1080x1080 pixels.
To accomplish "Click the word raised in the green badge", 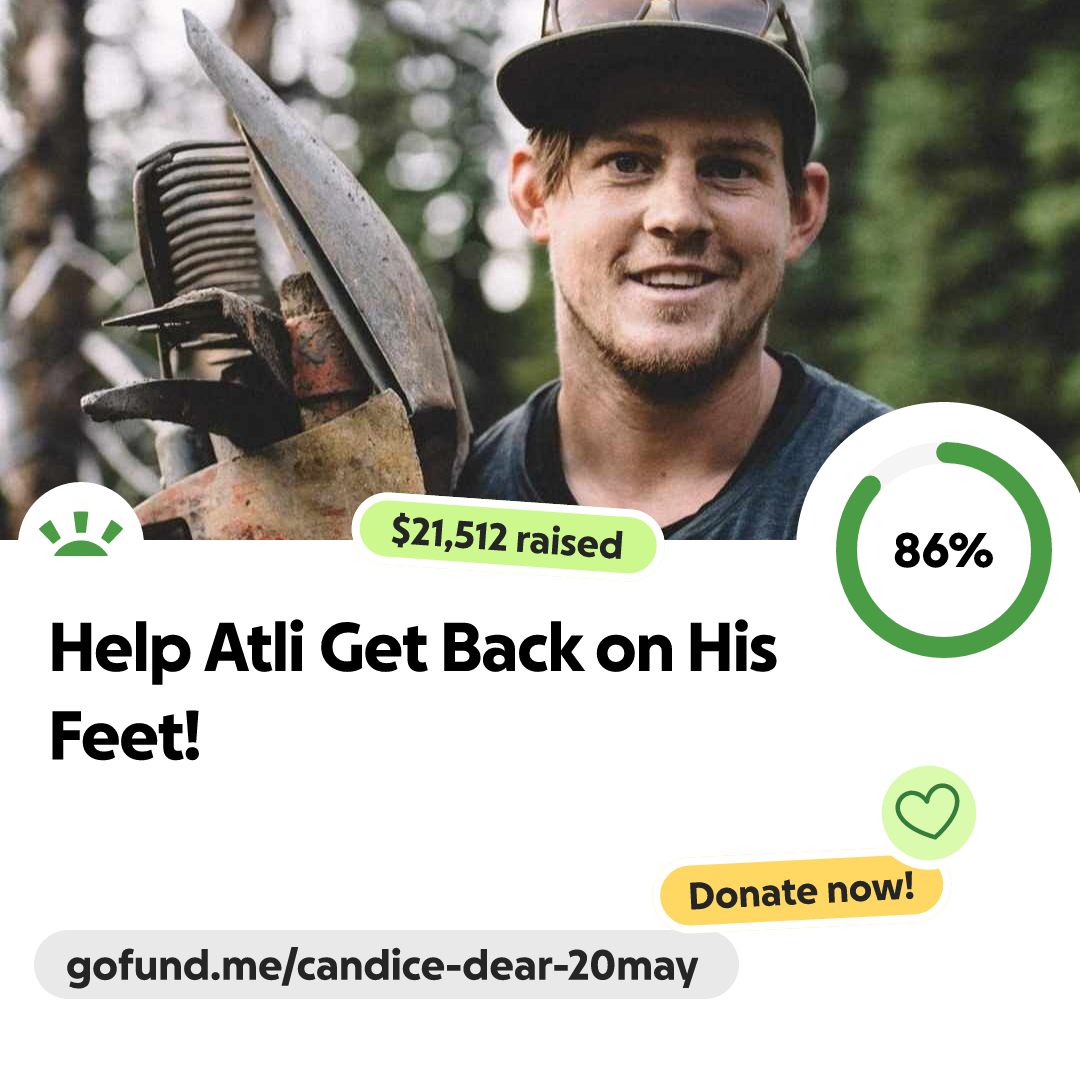I will click(570, 542).
